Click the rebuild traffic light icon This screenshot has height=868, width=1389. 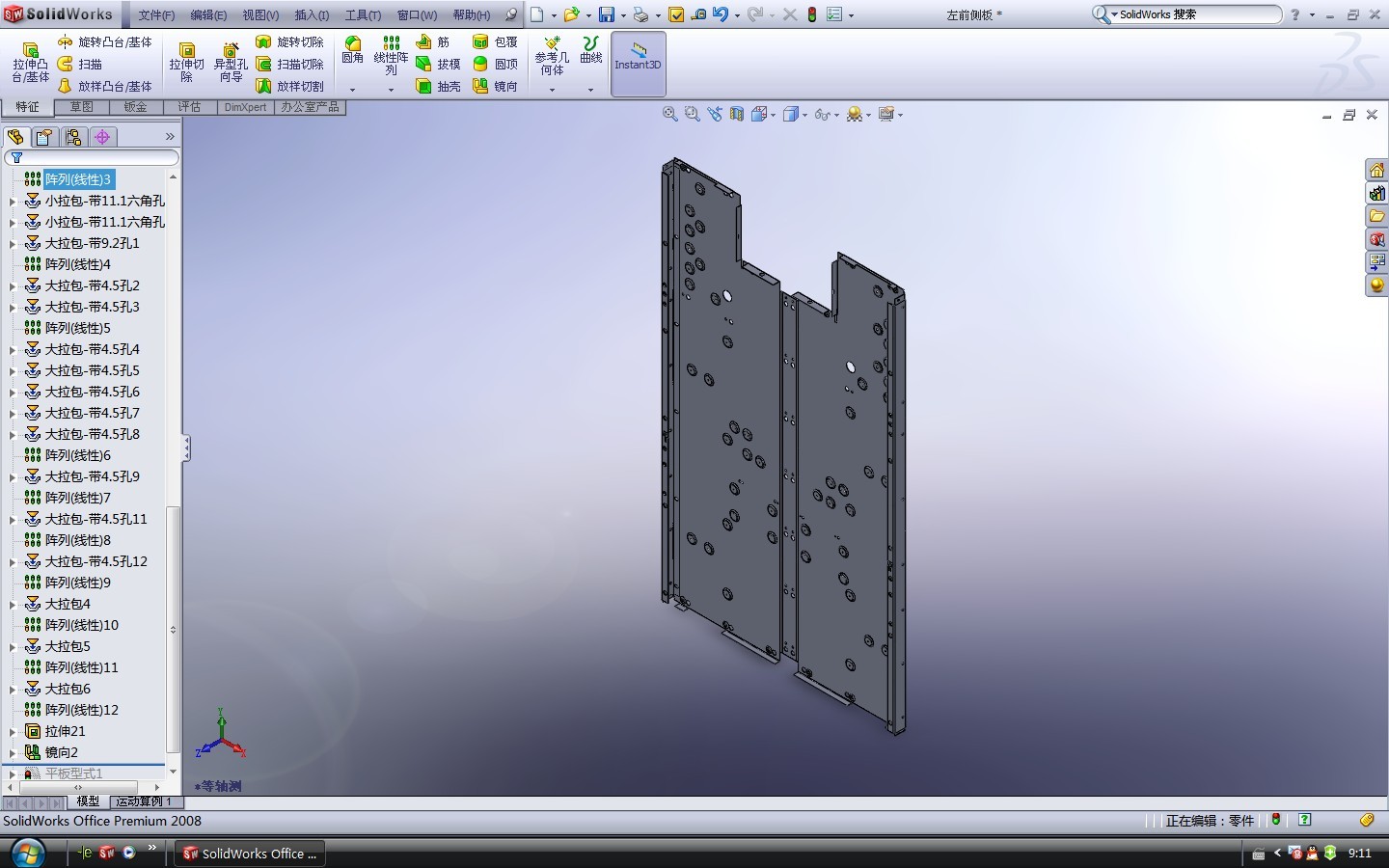(x=812, y=14)
